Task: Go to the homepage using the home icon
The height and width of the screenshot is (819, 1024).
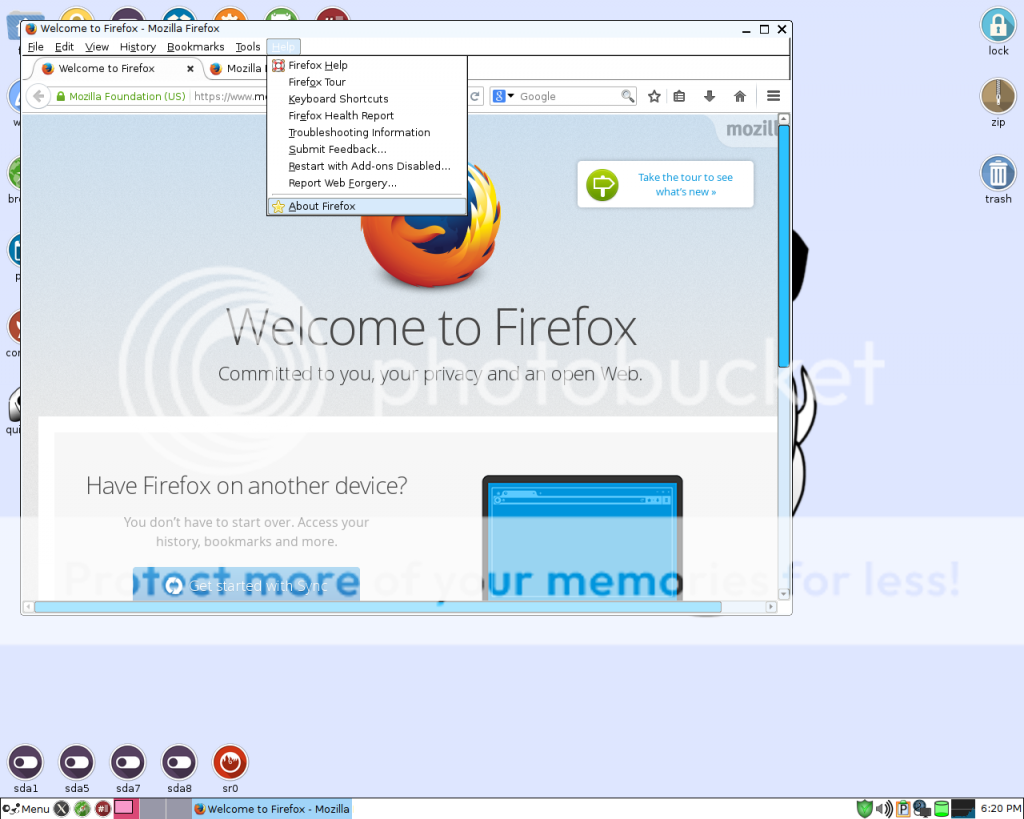Action: pyautogui.click(x=739, y=95)
